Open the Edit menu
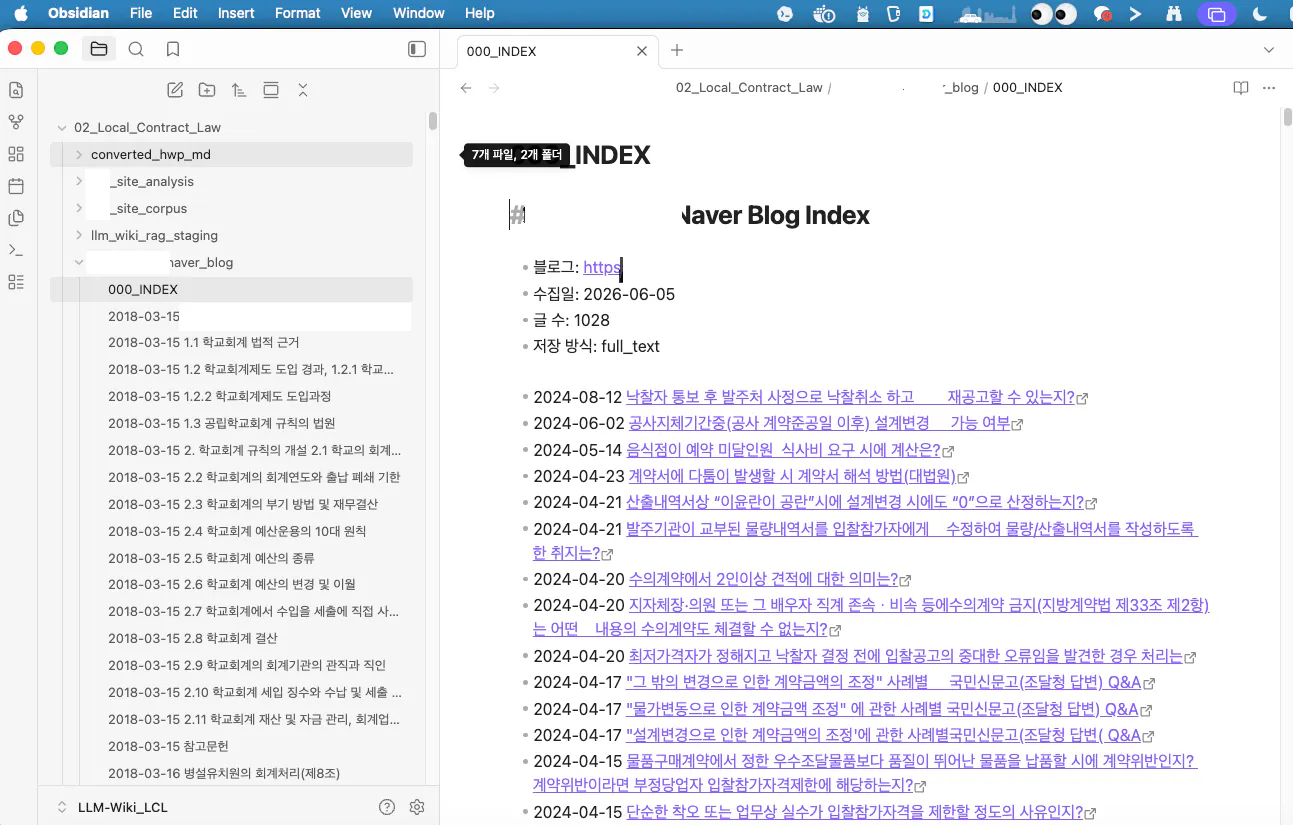The image size is (1293, 825). [185, 13]
